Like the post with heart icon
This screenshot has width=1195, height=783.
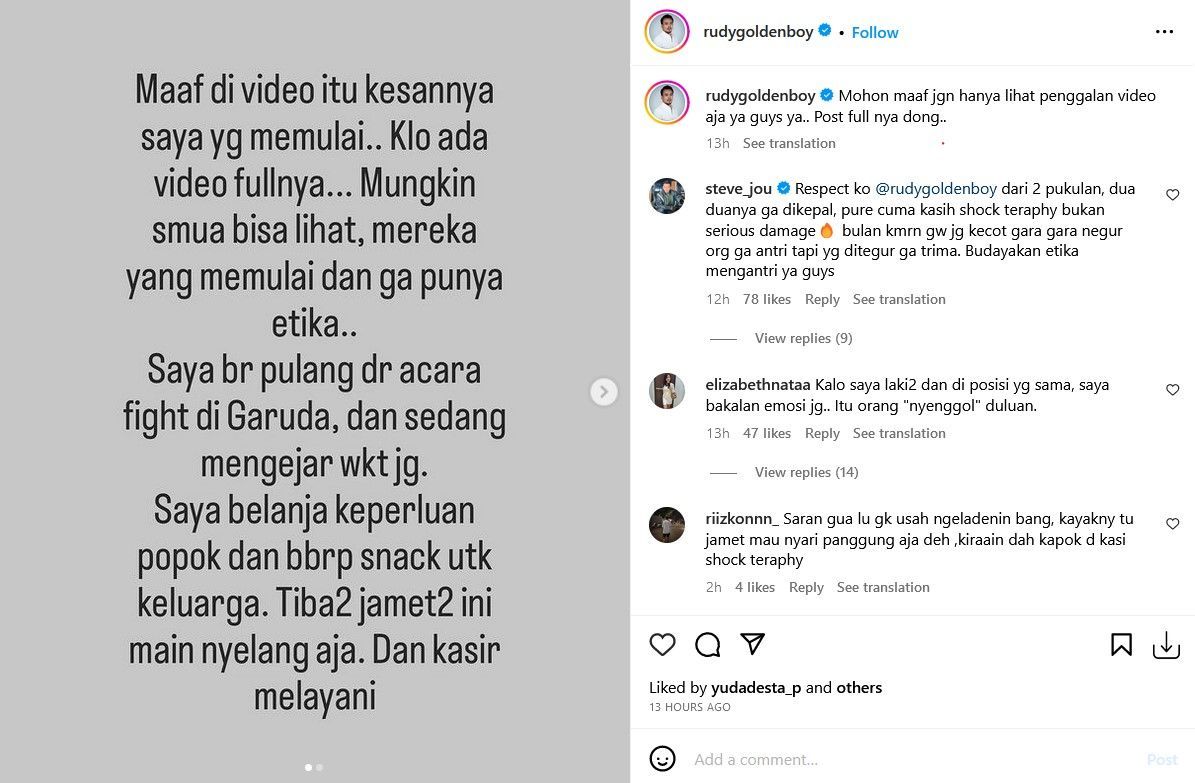[662, 645]
